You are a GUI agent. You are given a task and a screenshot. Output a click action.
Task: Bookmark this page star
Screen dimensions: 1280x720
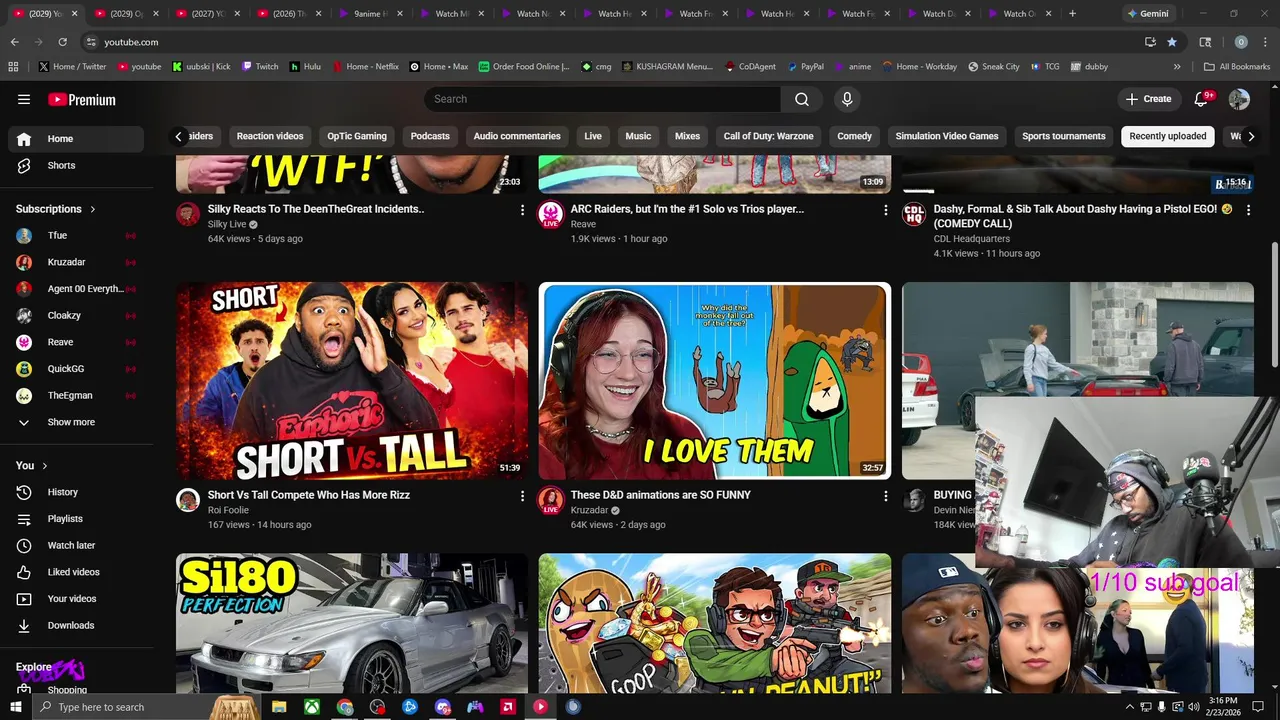tap(1172, 42)
